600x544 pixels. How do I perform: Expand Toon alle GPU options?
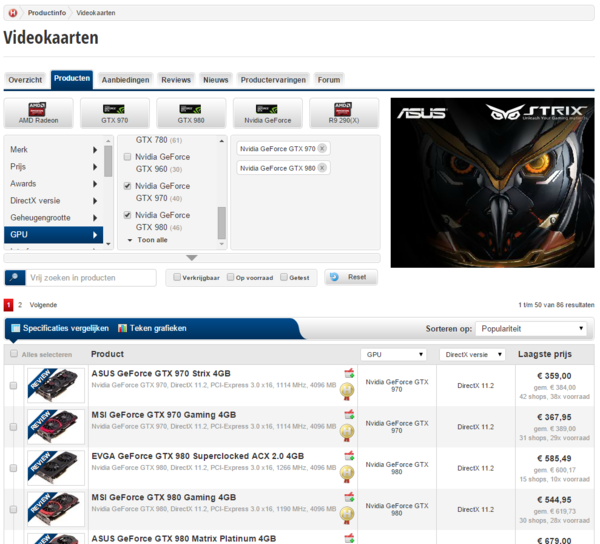[x=148, y=240]
